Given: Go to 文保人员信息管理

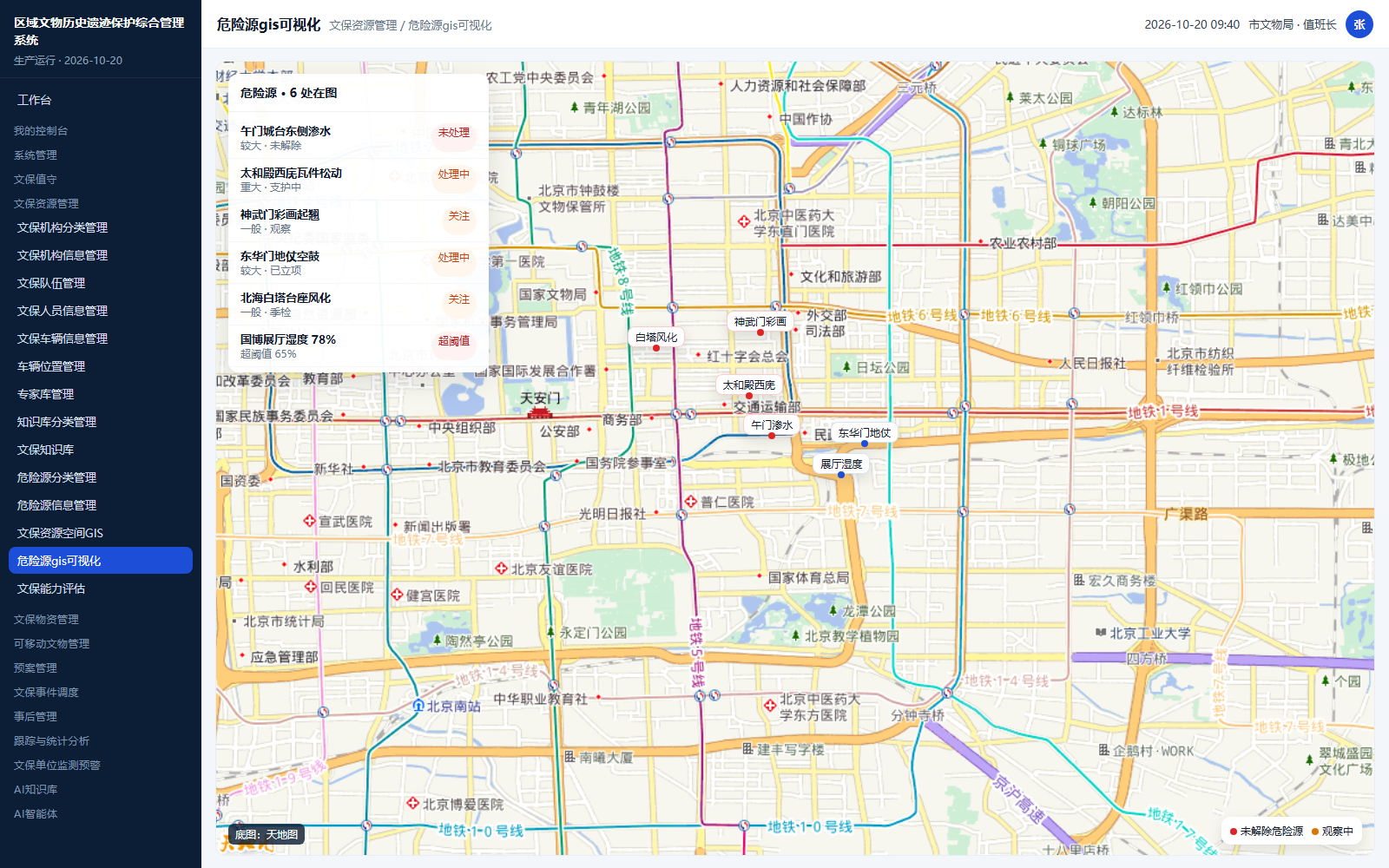Looking at the screenshot, I should tap(101, 311).
